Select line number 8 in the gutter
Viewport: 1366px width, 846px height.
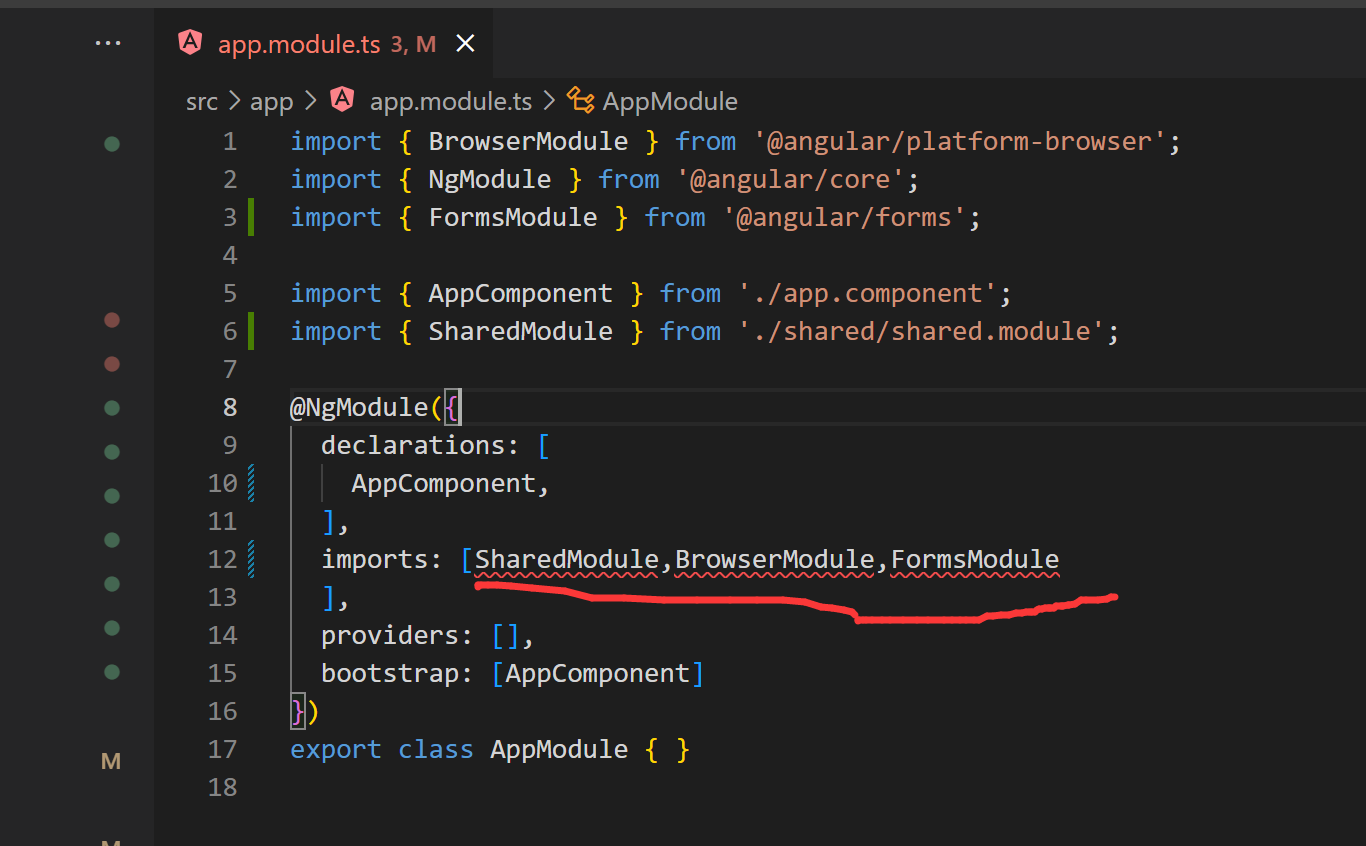coord(230,408)
